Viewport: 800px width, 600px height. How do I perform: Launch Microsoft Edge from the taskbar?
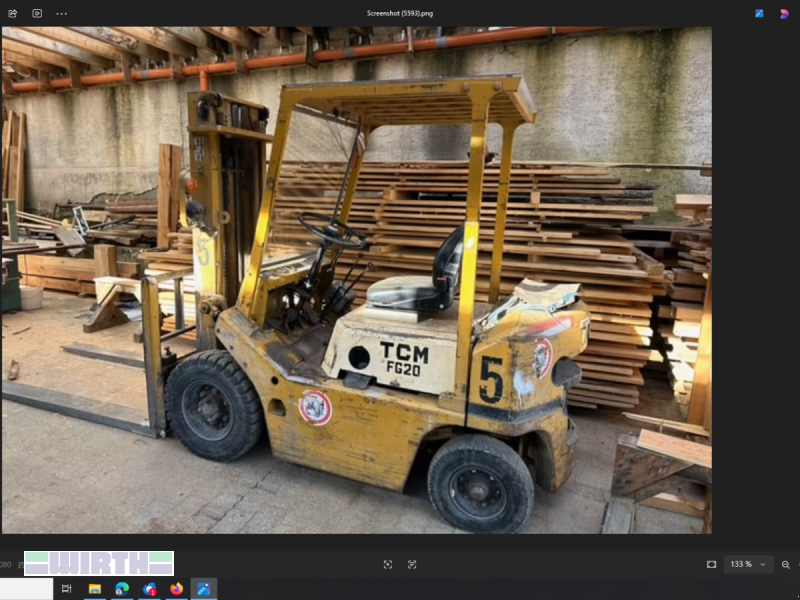click(x=122, y=589)
